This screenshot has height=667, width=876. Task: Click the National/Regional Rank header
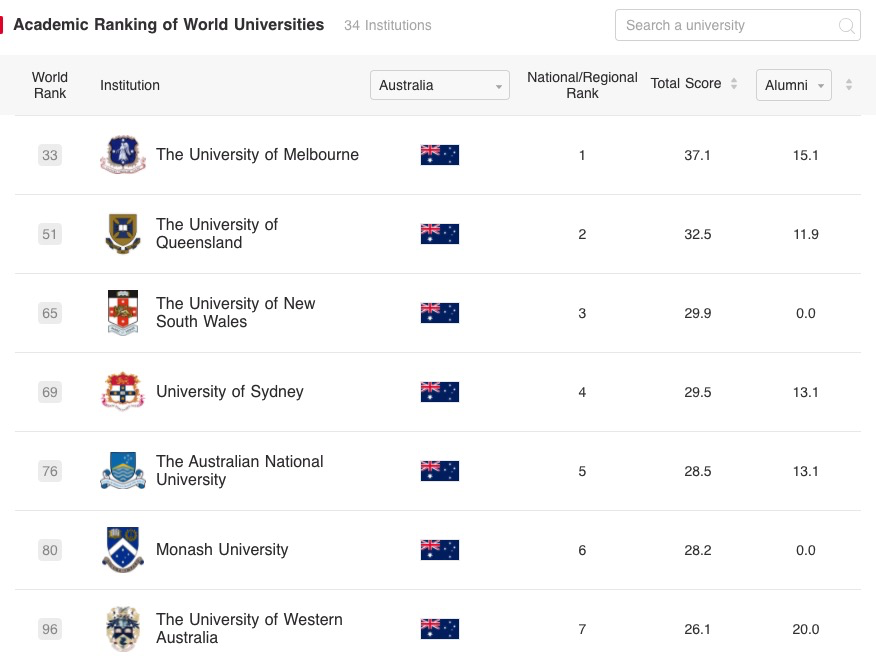click(582, 85)
